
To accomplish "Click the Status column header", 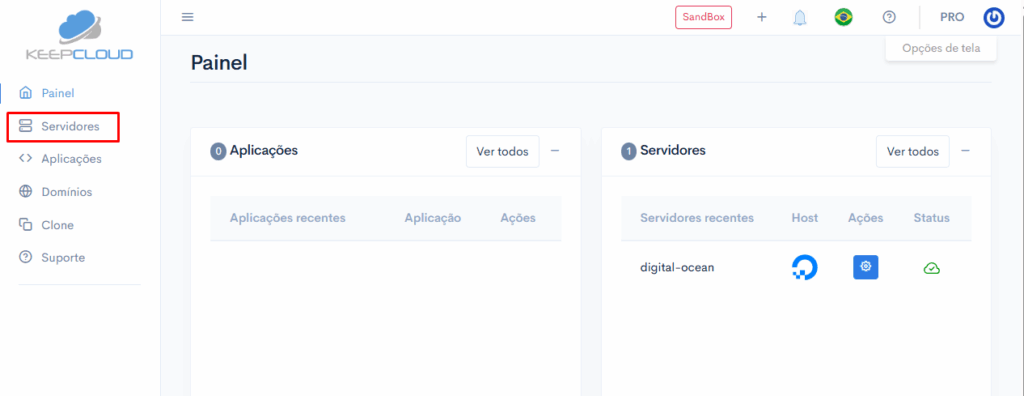I will pos(932,218).
